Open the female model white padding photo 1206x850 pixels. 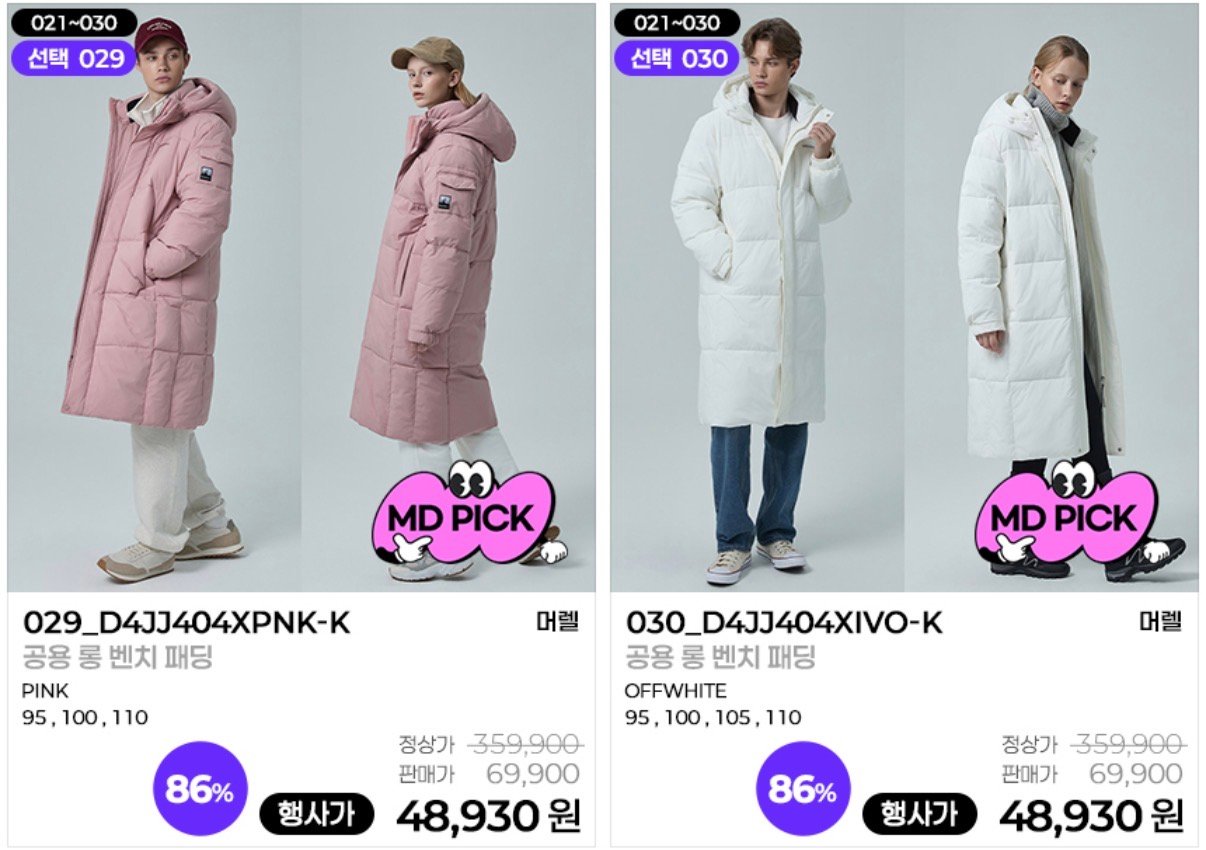click(x=1051, y=297)
